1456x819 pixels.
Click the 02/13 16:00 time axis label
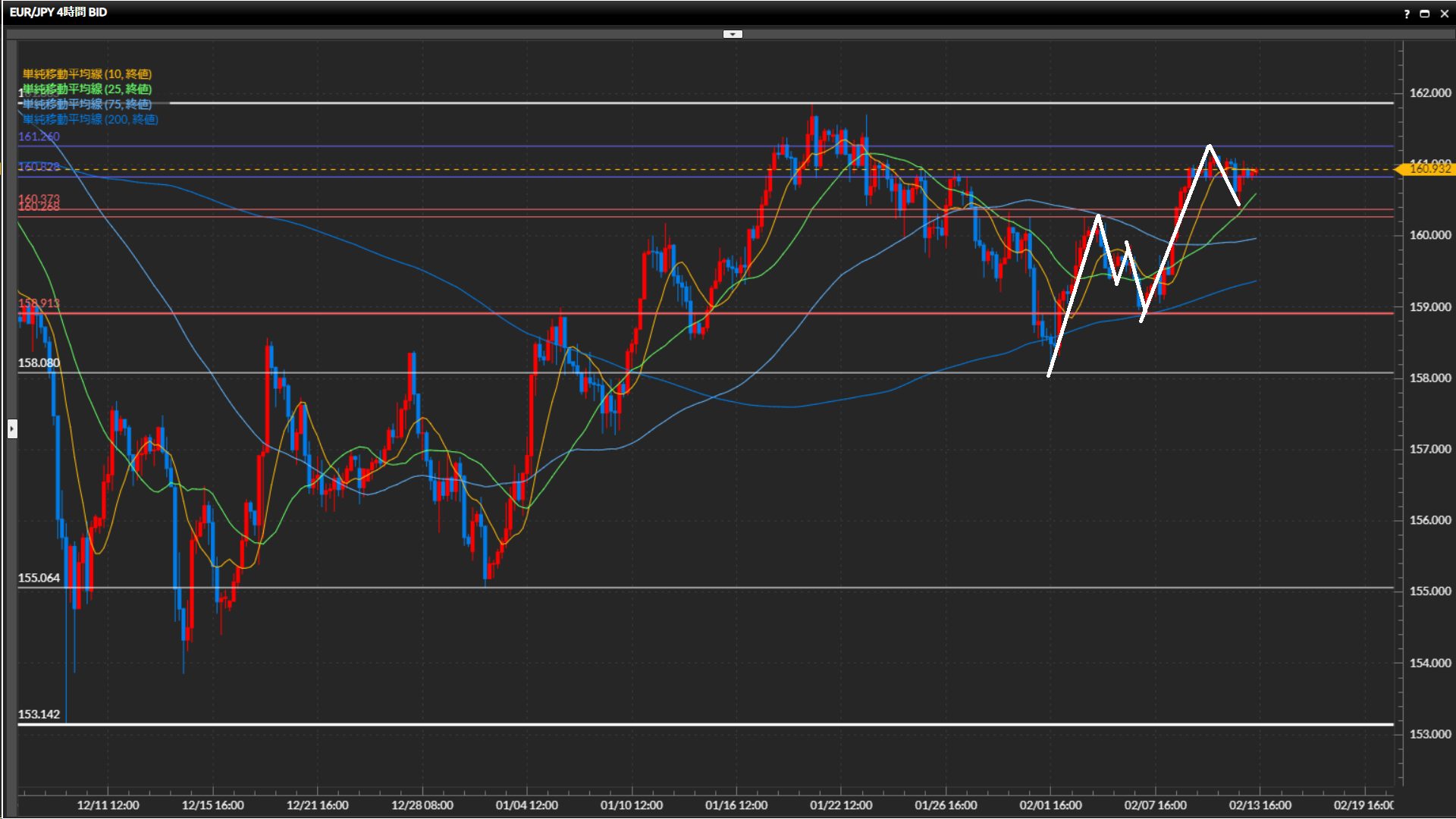point(1260,805)
